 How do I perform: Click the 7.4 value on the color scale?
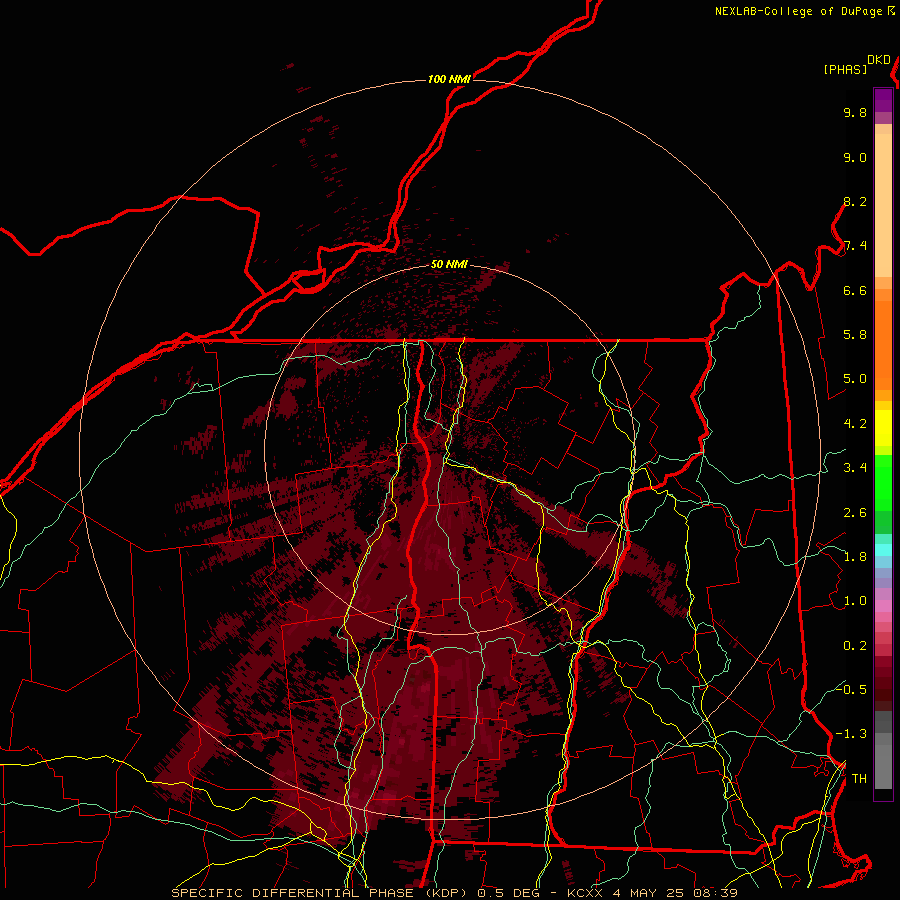point(855,246)
